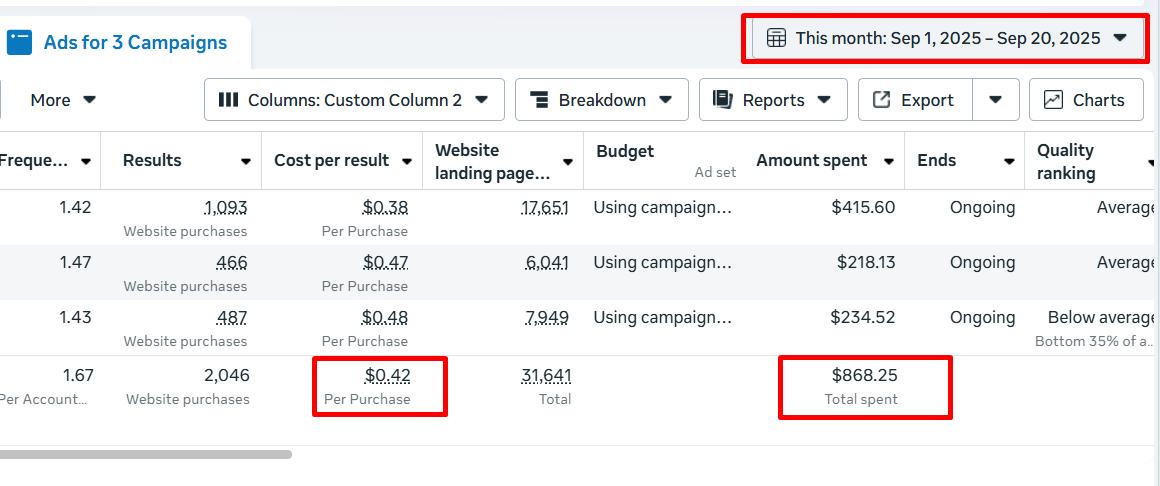Open Website landing page column menu
The image size is (1160, 486).
click(x=568, y=161)
